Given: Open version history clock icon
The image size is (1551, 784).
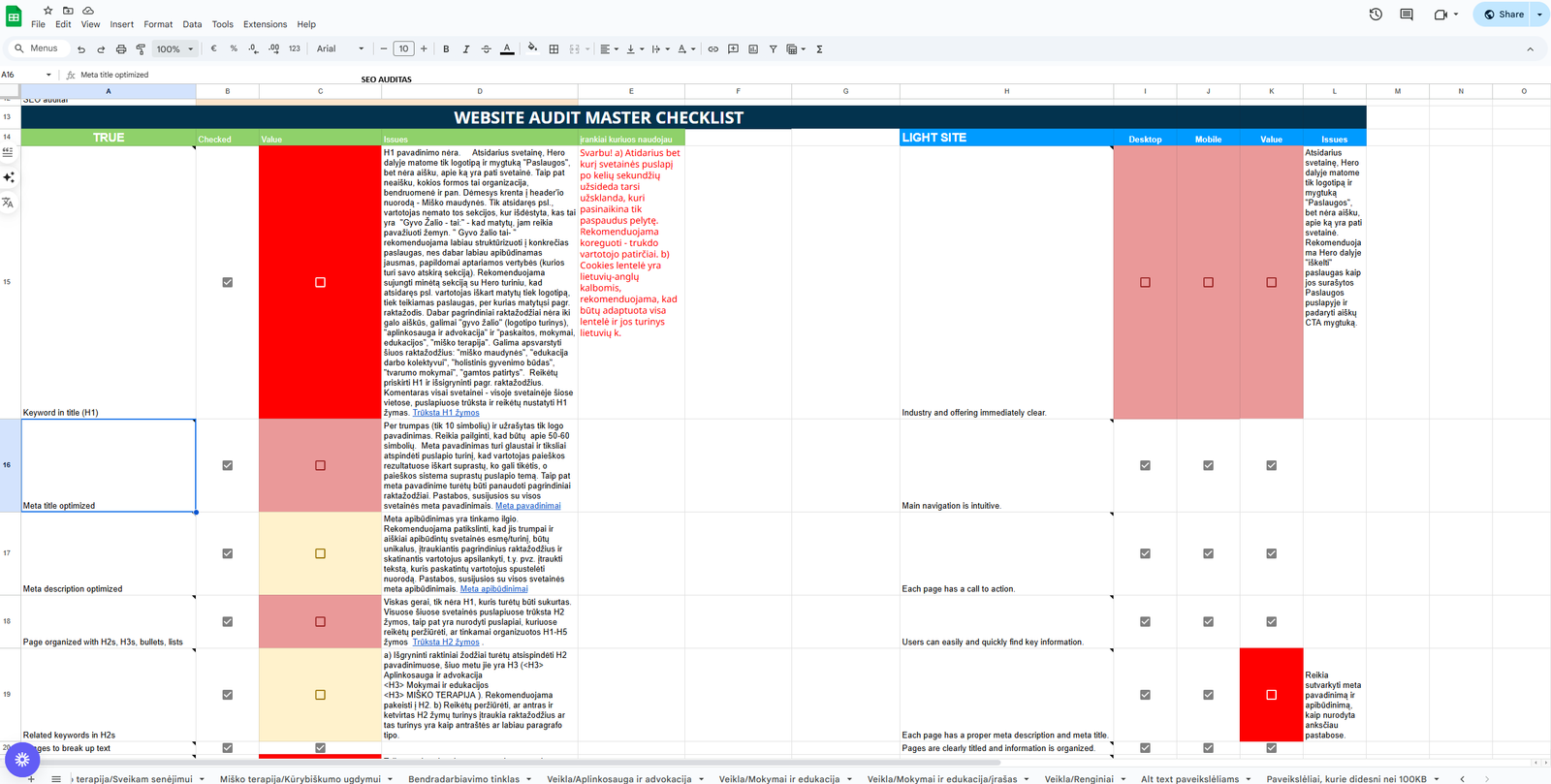Looking at the screenshot, I should (1376, 15).
